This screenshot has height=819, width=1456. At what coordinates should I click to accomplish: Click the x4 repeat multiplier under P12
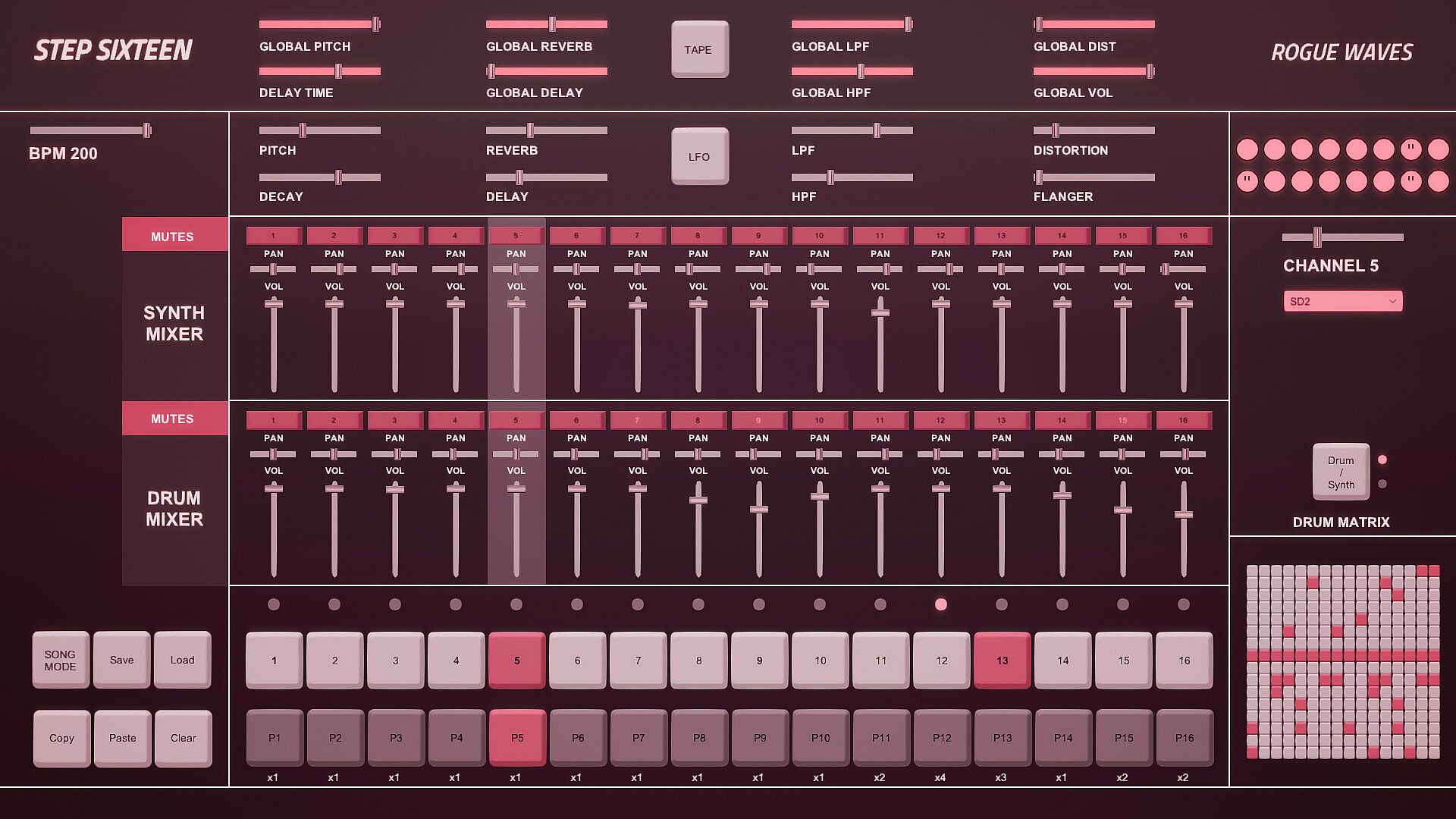click(x=940, y=777)
